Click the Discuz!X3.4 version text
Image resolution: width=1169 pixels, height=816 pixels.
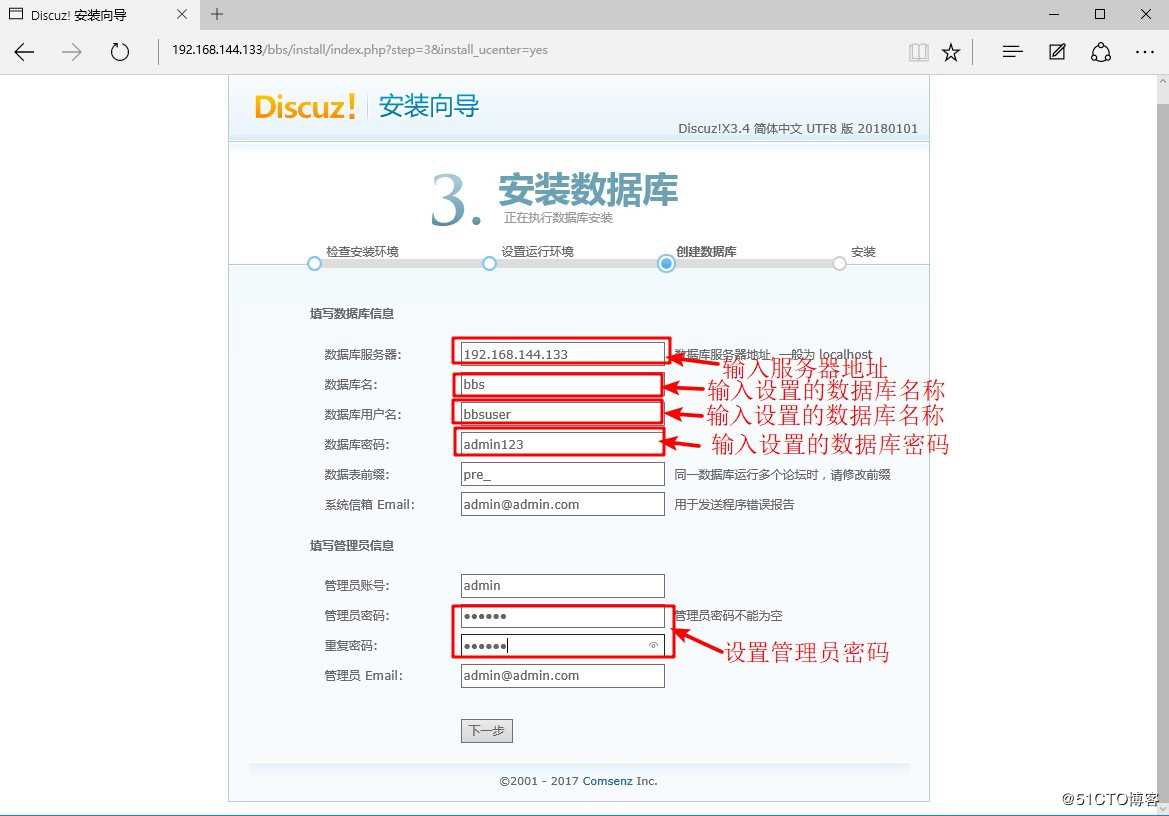point(798,128)
